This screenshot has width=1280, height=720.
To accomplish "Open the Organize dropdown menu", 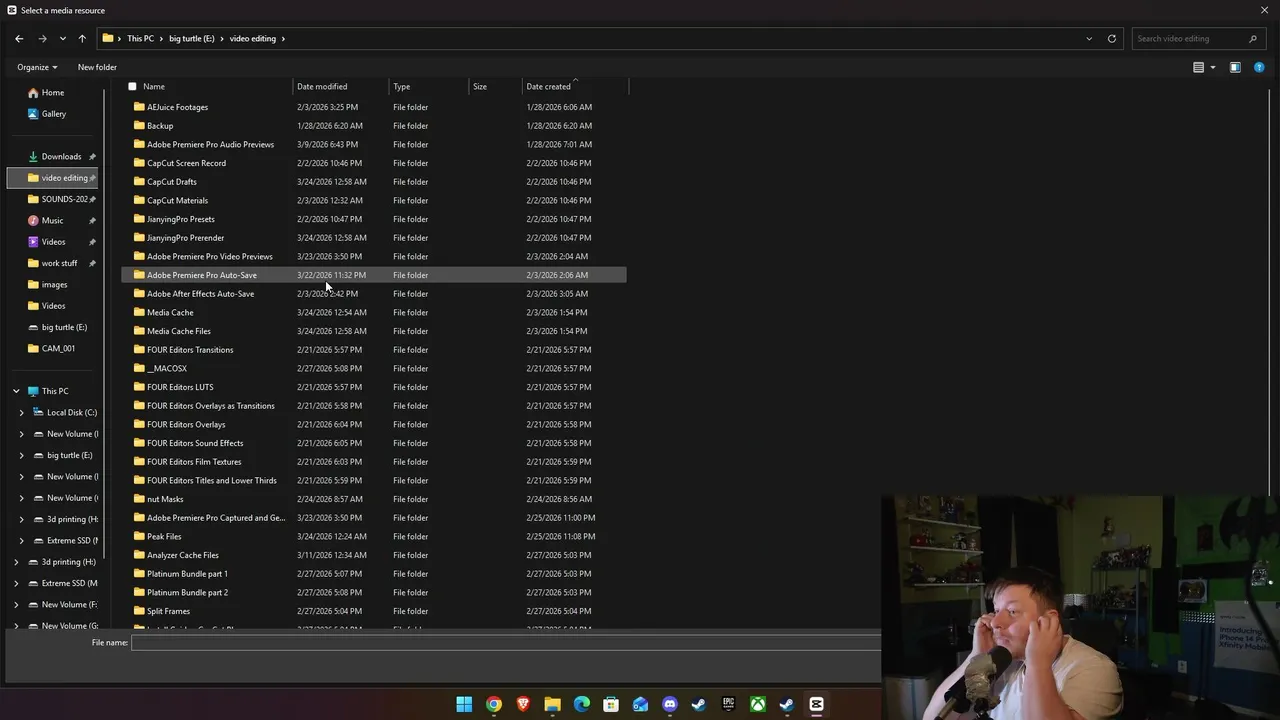I will pyautogui.click(x=37, y=67).
